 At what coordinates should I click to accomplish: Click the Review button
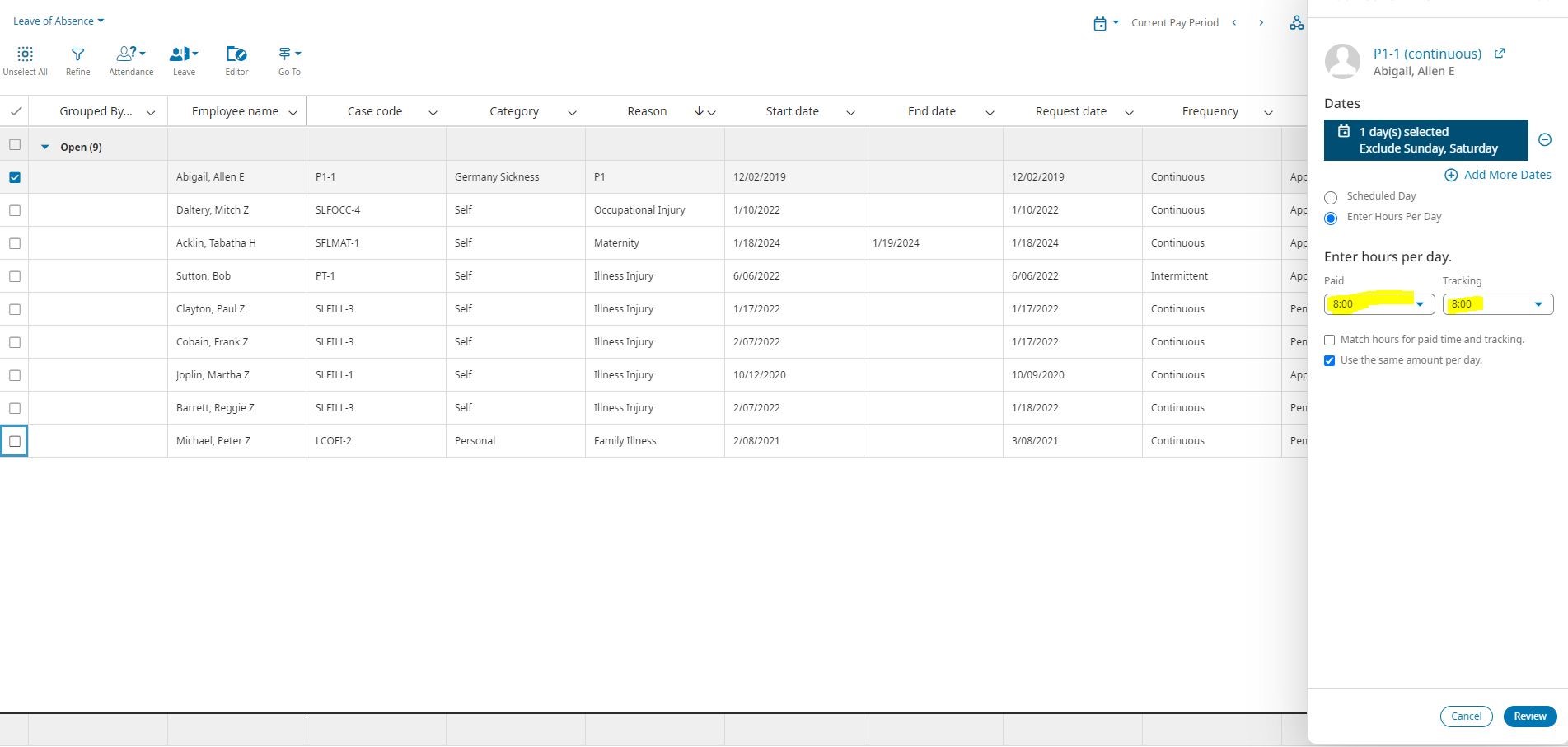(1529, 716)
